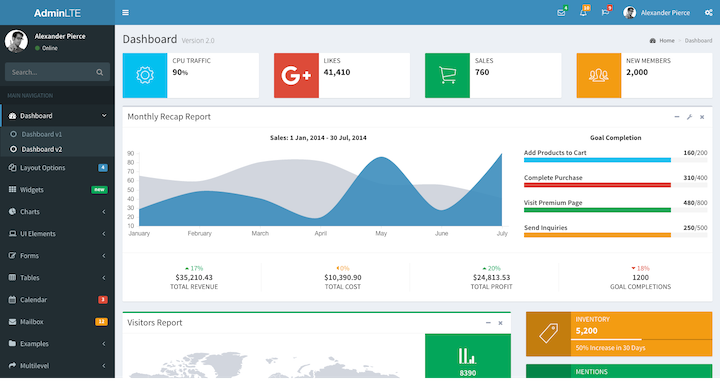Image resolution: width=720 pixels, height=389 pixels.
Task: Expand the Charts submenu arrow
Action: pos(104,212)
